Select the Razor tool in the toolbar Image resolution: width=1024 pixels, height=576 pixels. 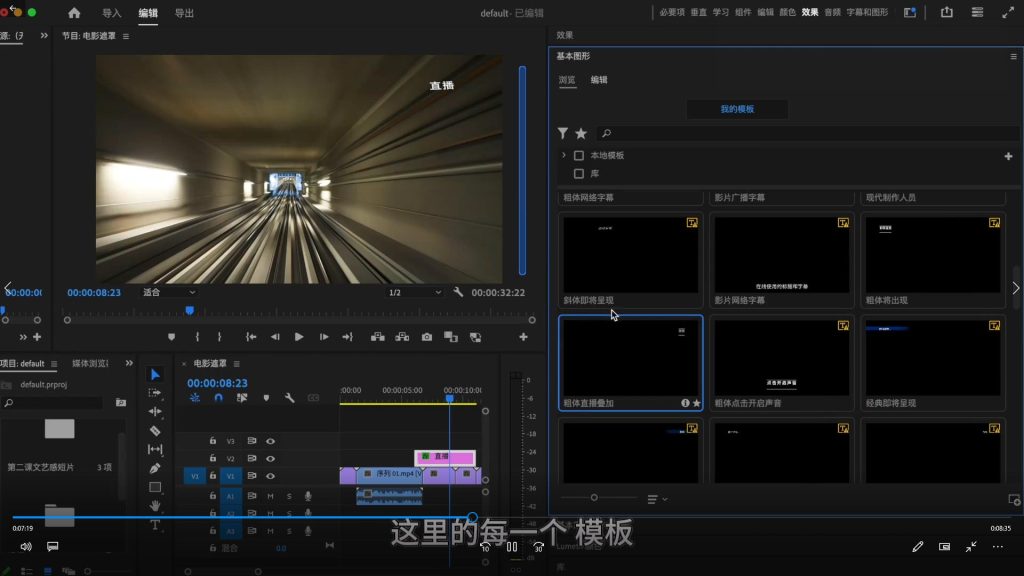click(155, 430)
